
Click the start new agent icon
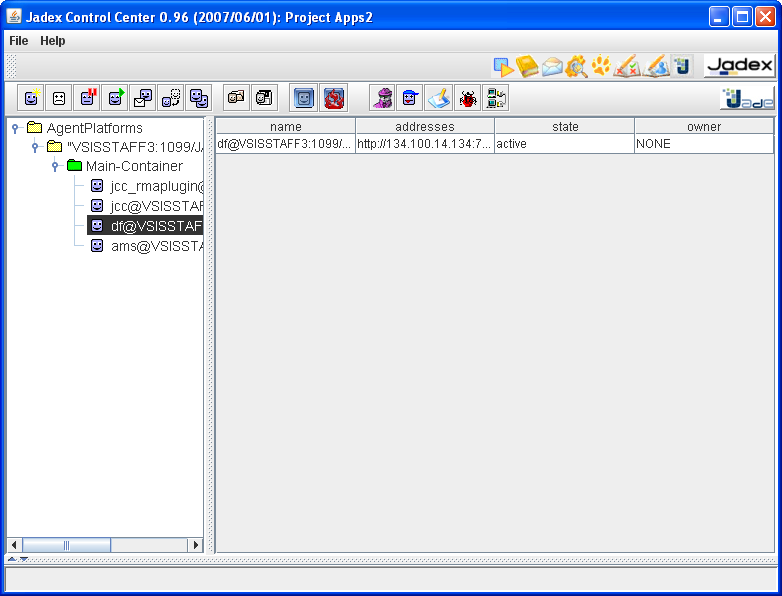pos(31,98)
